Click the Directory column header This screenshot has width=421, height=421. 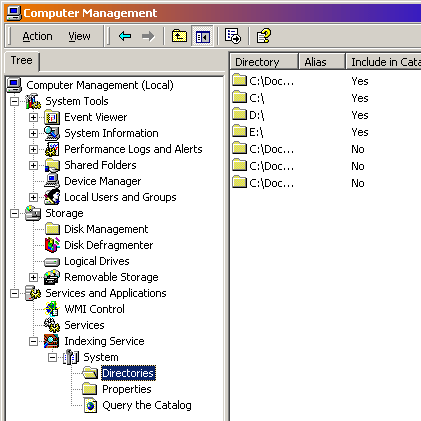[x=264, y=62]
